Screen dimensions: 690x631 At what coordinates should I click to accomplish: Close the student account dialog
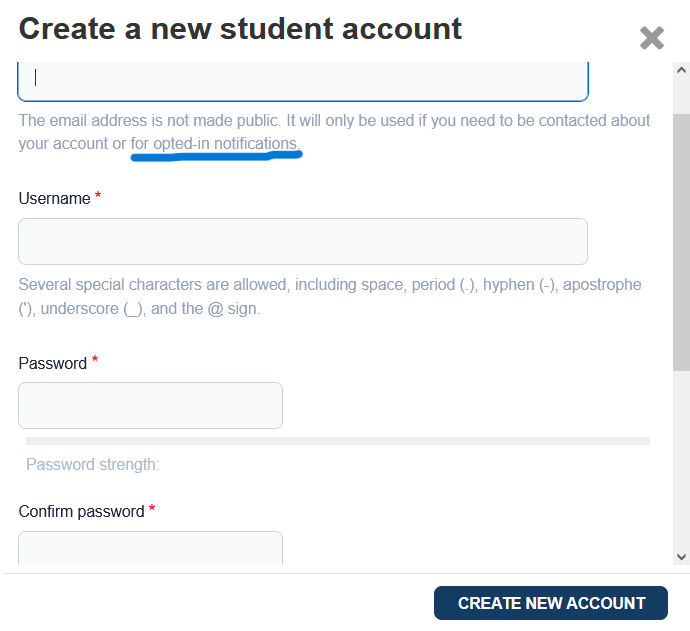tap(652, 38)
